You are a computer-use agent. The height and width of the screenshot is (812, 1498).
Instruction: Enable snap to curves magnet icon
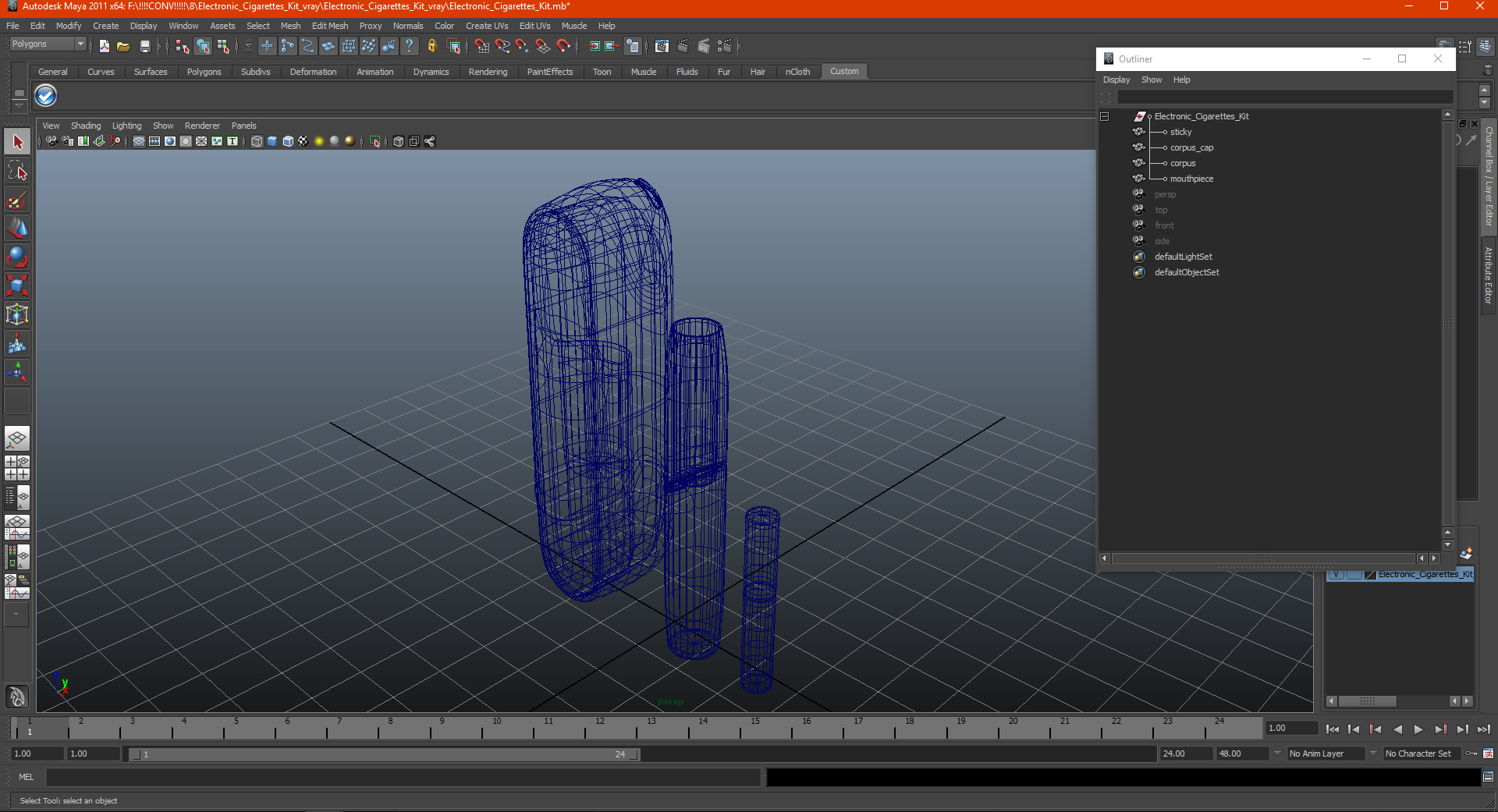[502, 47]
